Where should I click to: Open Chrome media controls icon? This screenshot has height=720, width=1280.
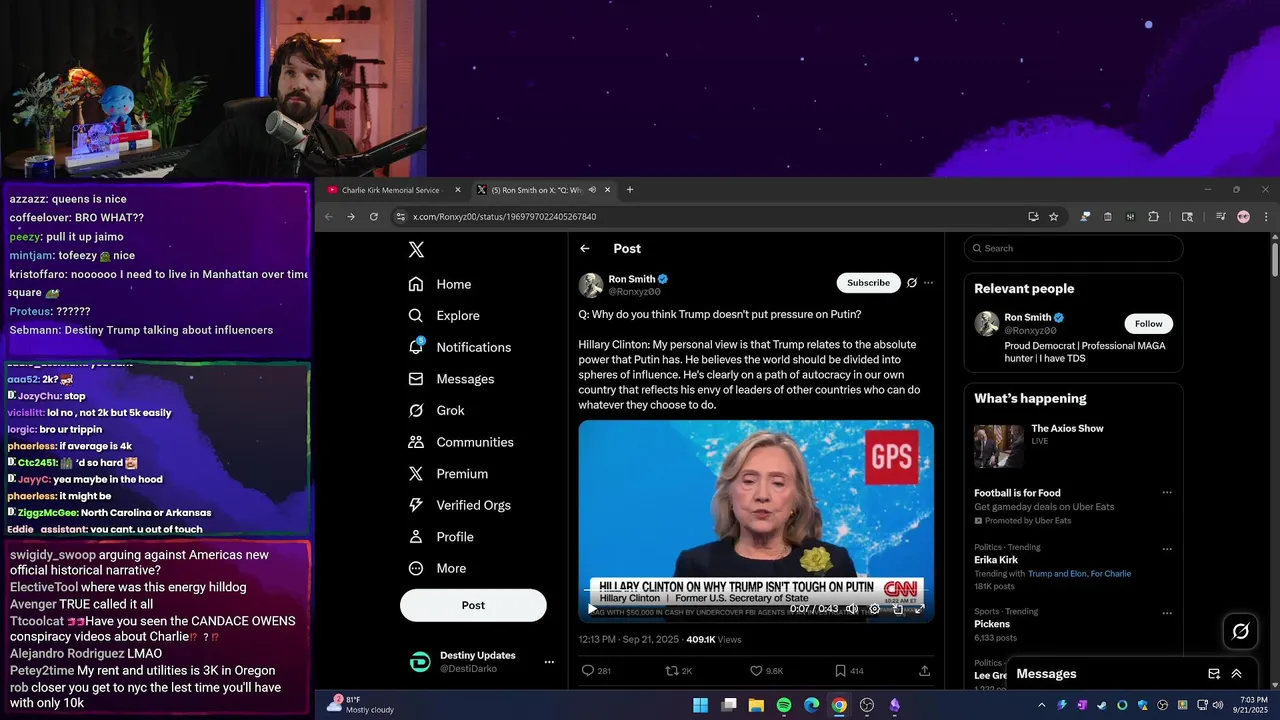[1221, 217]
